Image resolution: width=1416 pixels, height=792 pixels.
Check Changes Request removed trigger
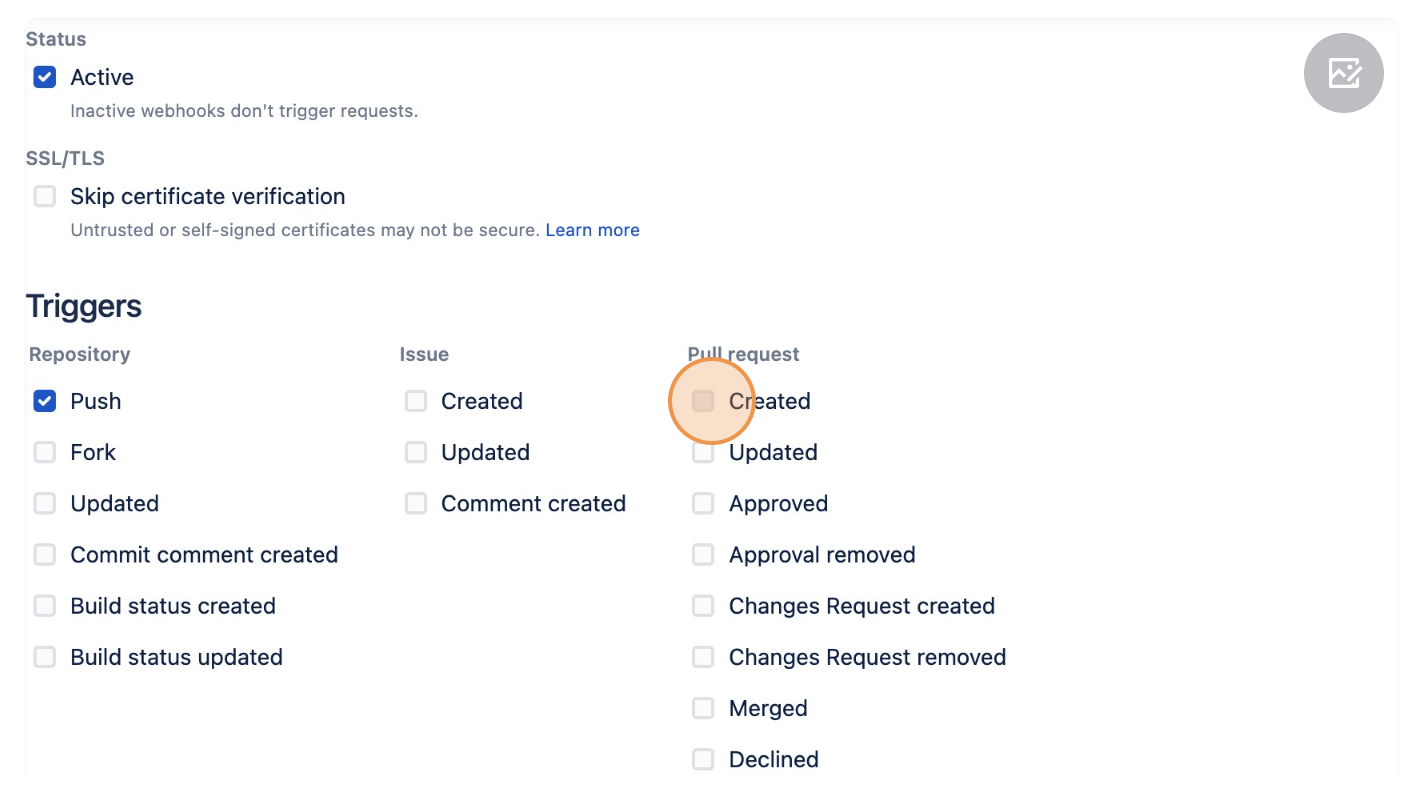pos(704,657)
